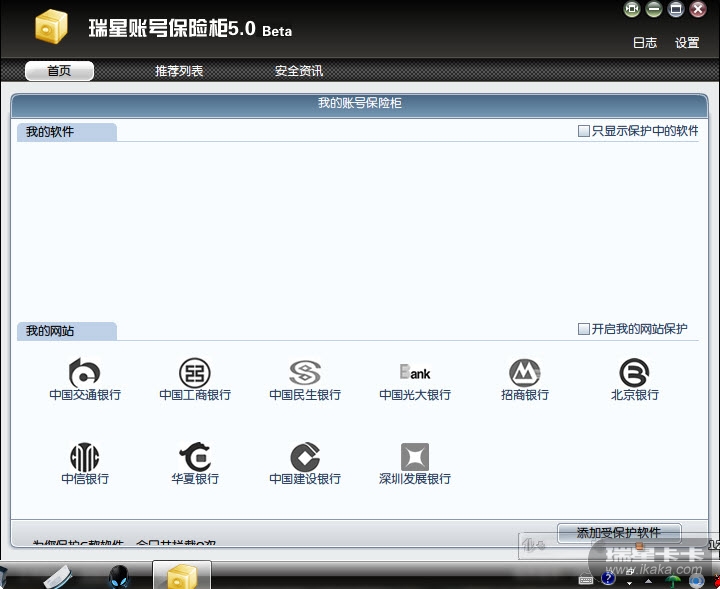
Task: Close the window with red X button
Action: click(x=698, y=9)
